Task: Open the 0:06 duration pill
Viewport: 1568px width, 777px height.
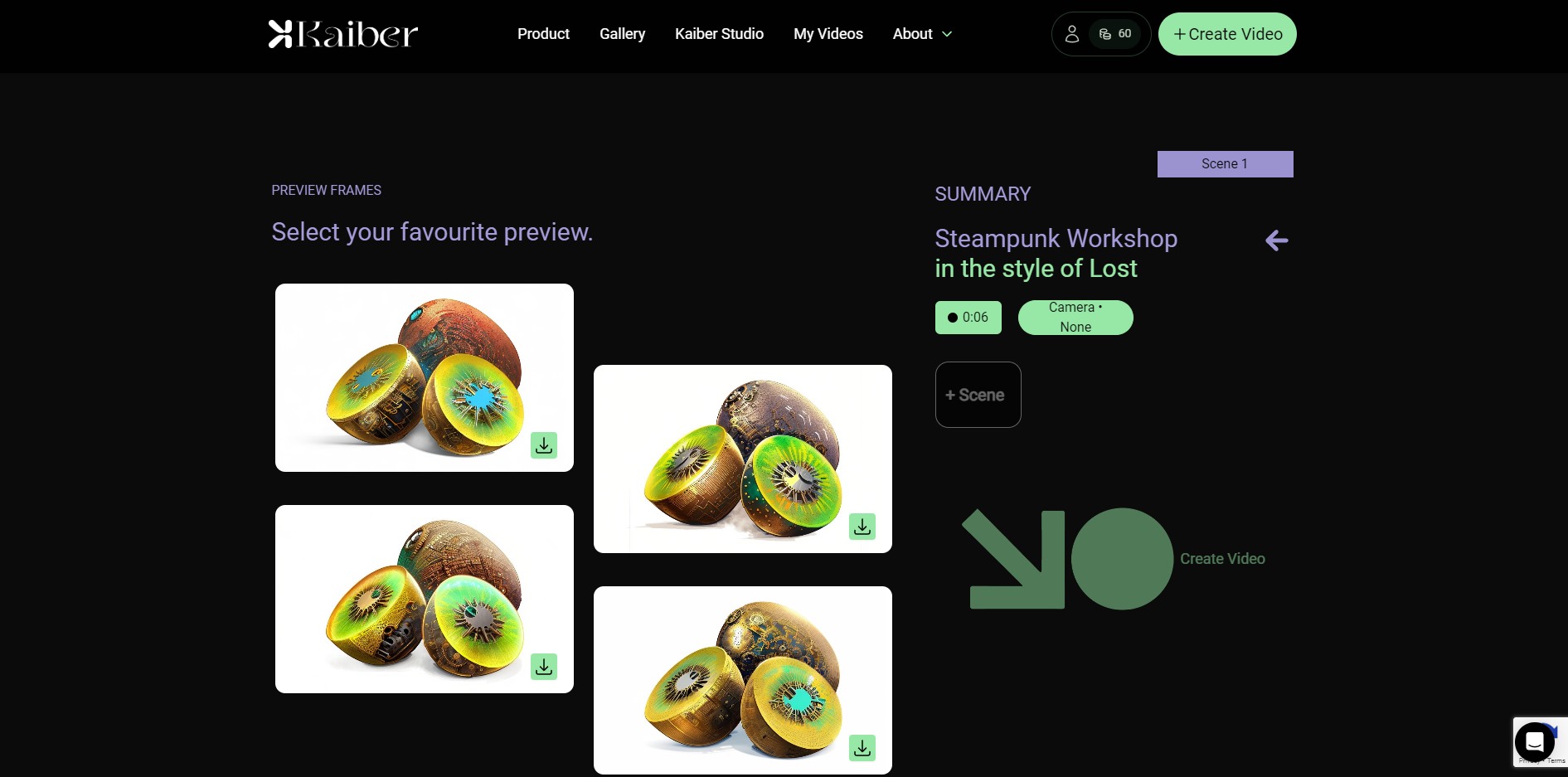Action: pos(968,318)
